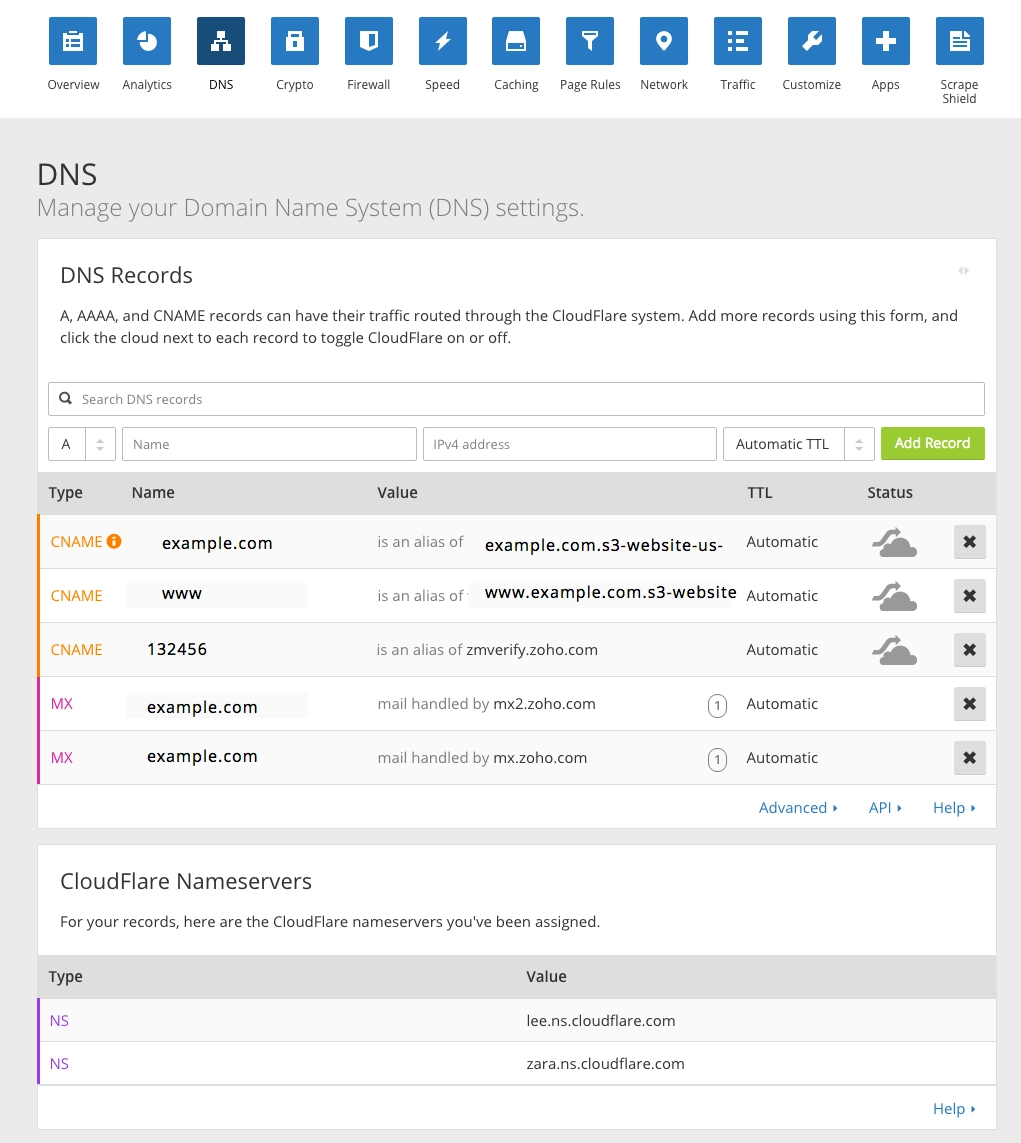1021x1143 pixels.
Task: Toggle CloudFlare cloud for 132456 CNAME
Action: pyautogui.click(x=894, y=650)
